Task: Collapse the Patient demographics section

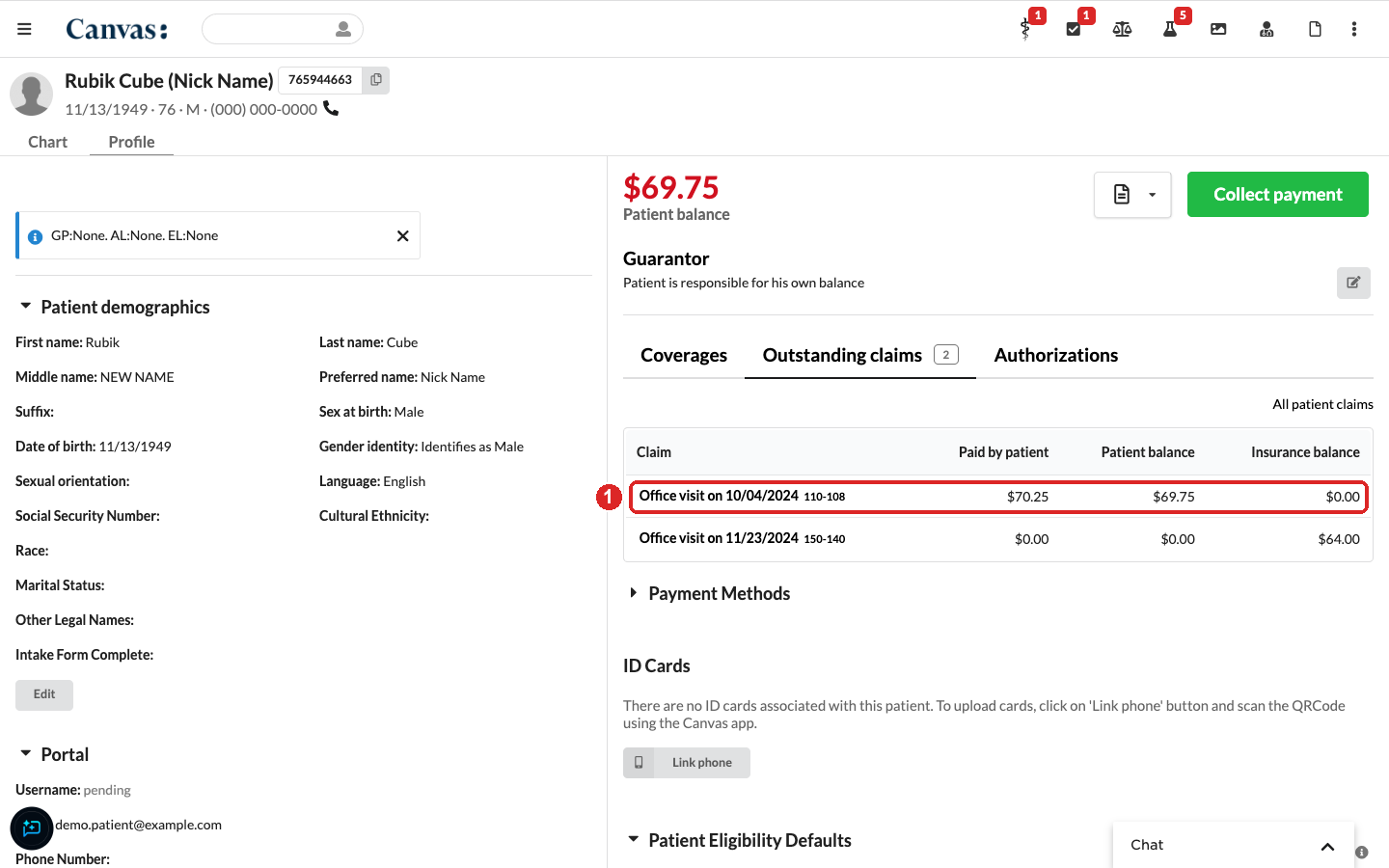Action: (x=26, y=307)
